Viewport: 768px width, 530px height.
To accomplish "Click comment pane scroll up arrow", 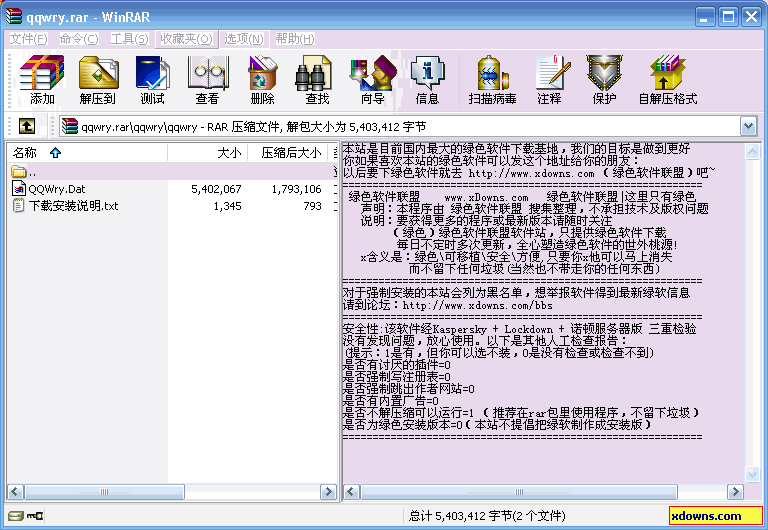I will point(752,151).
